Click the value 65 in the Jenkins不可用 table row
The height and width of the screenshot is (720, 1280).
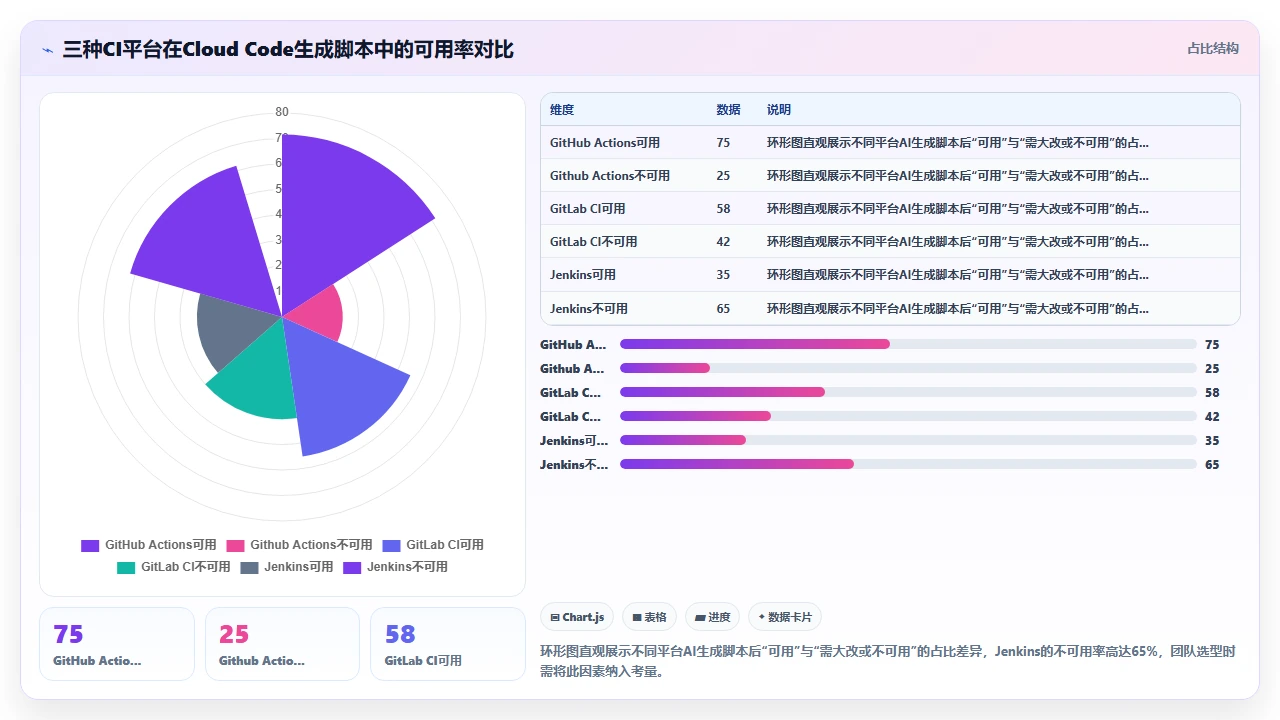pyautogui.click(x=723, y=308)
